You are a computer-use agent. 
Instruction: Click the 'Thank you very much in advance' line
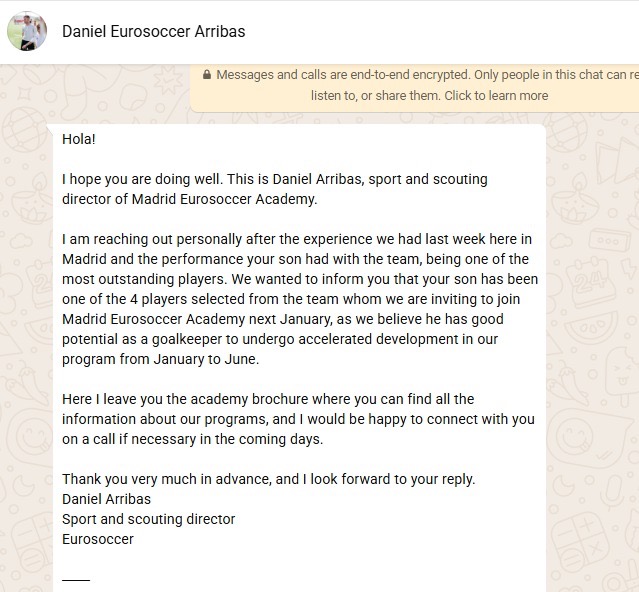(268, 479)
